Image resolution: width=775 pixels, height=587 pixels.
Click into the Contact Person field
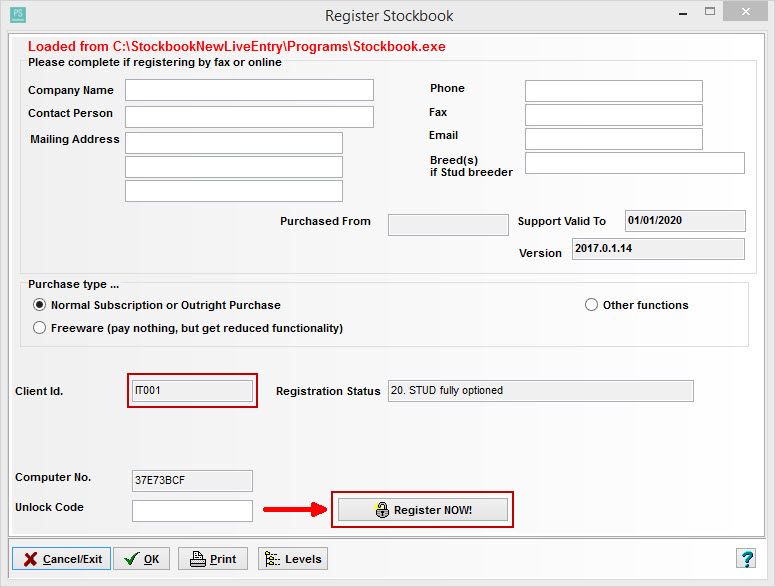(249, 117)
